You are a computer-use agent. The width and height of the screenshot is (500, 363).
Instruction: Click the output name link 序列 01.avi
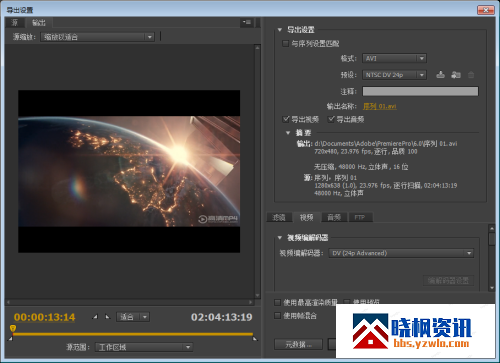(380, 106)
